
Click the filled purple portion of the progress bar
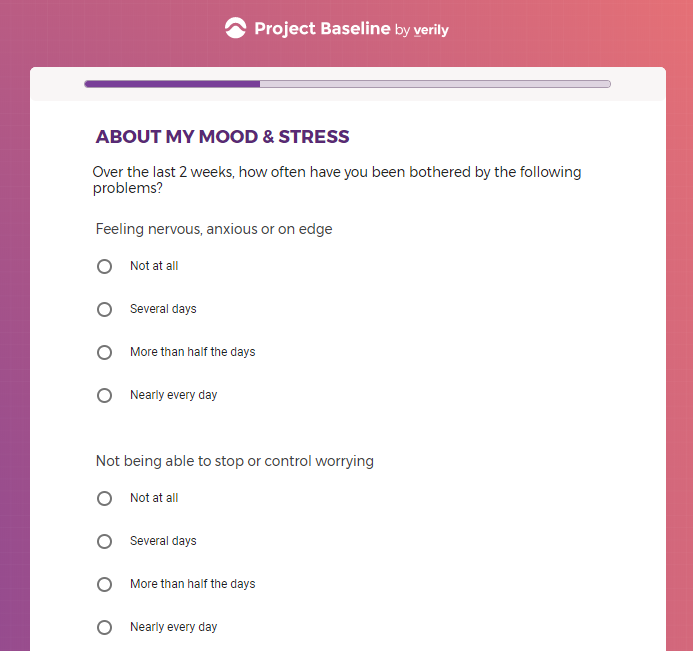pos(172,84)
